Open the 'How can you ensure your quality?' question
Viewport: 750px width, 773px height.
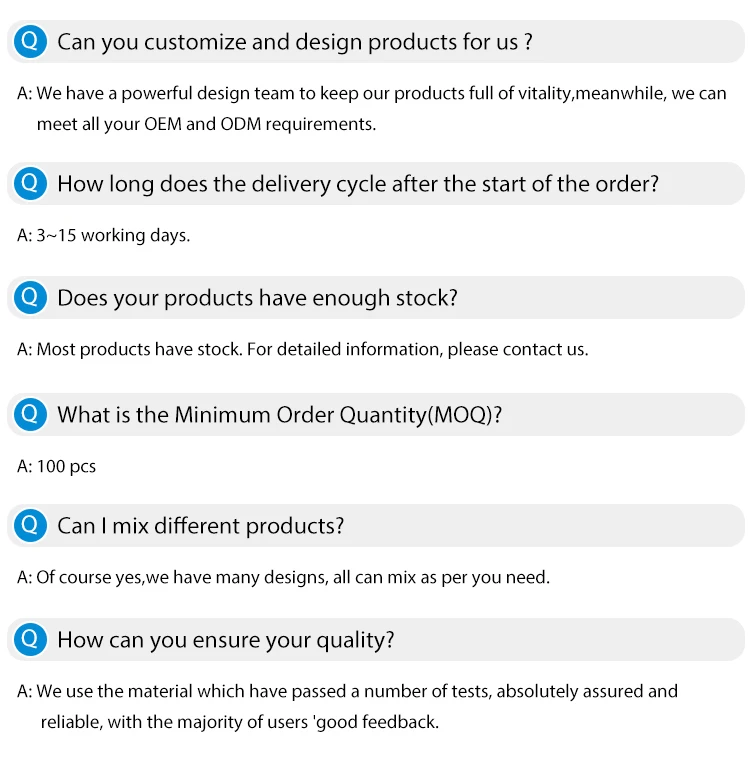pos(376,639)
